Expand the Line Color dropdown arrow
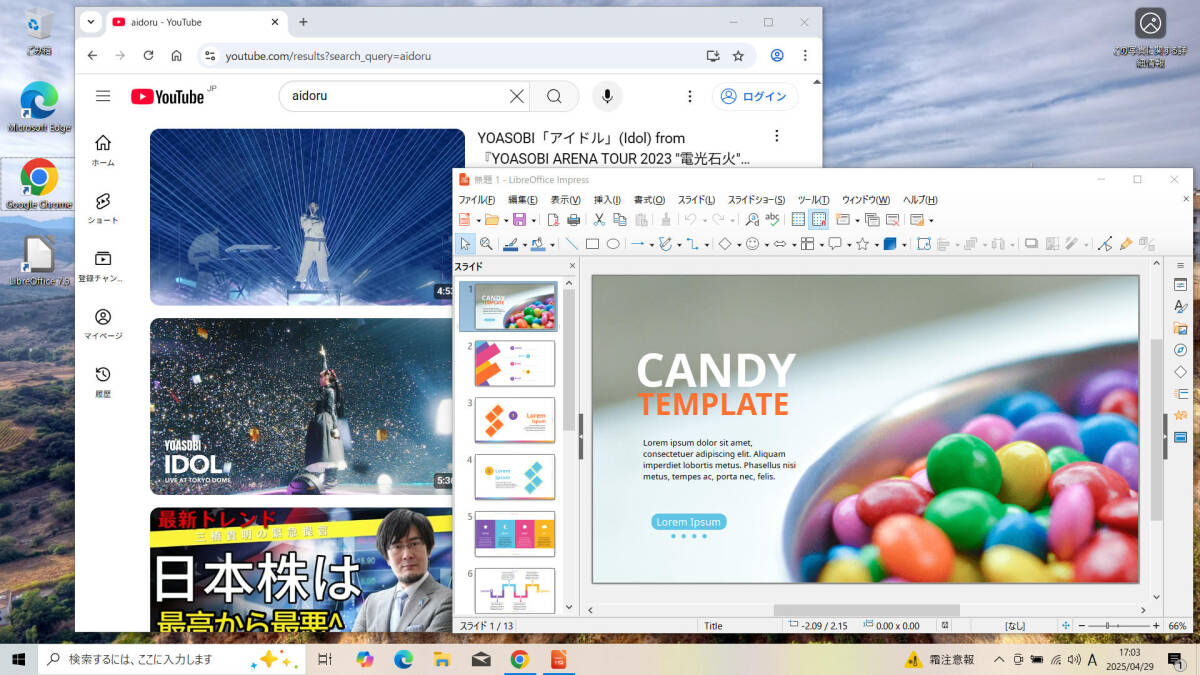This screenshot has width=1200, height=675. point(525,244)
